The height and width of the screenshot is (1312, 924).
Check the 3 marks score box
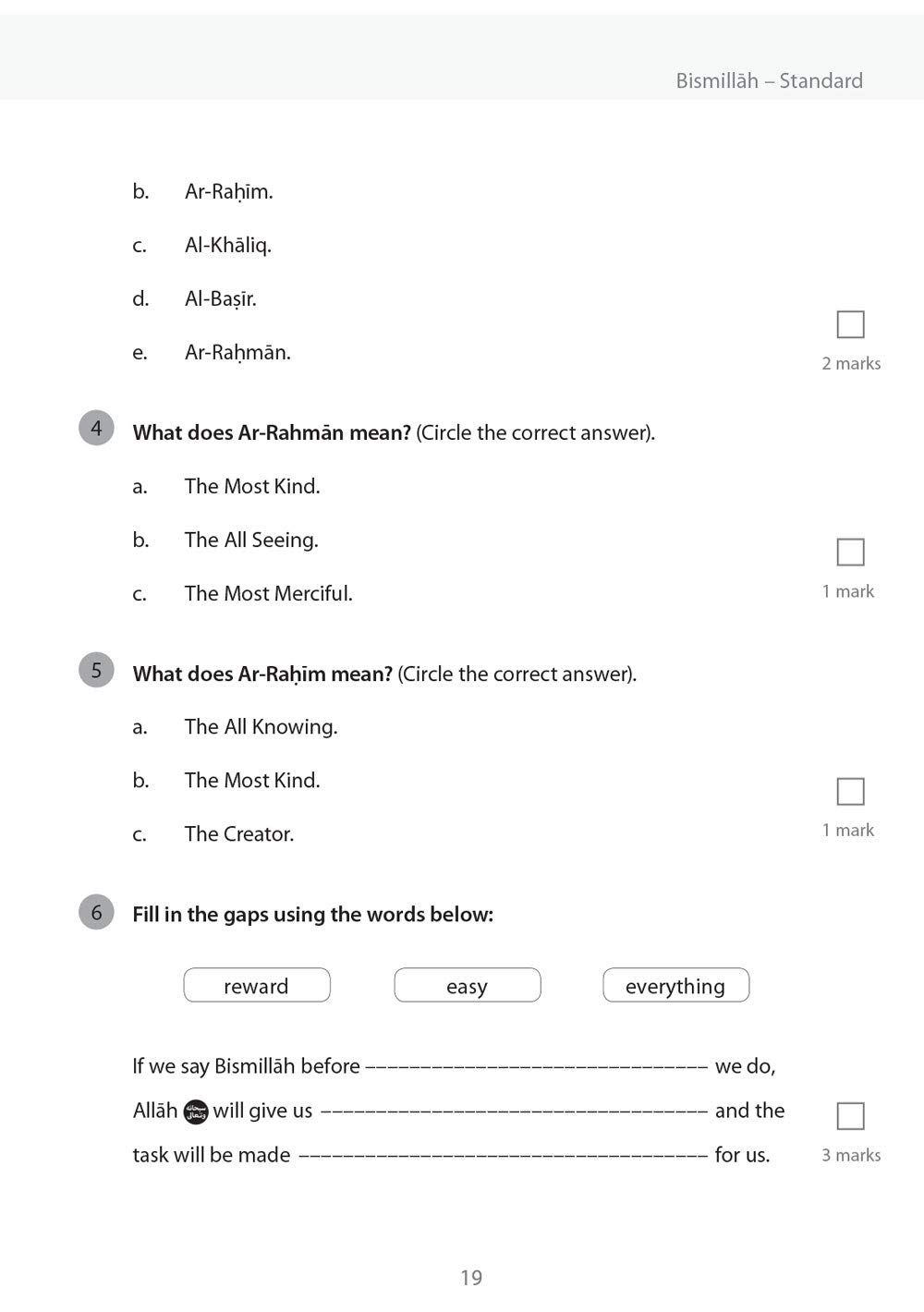[x=850, y=1115]
